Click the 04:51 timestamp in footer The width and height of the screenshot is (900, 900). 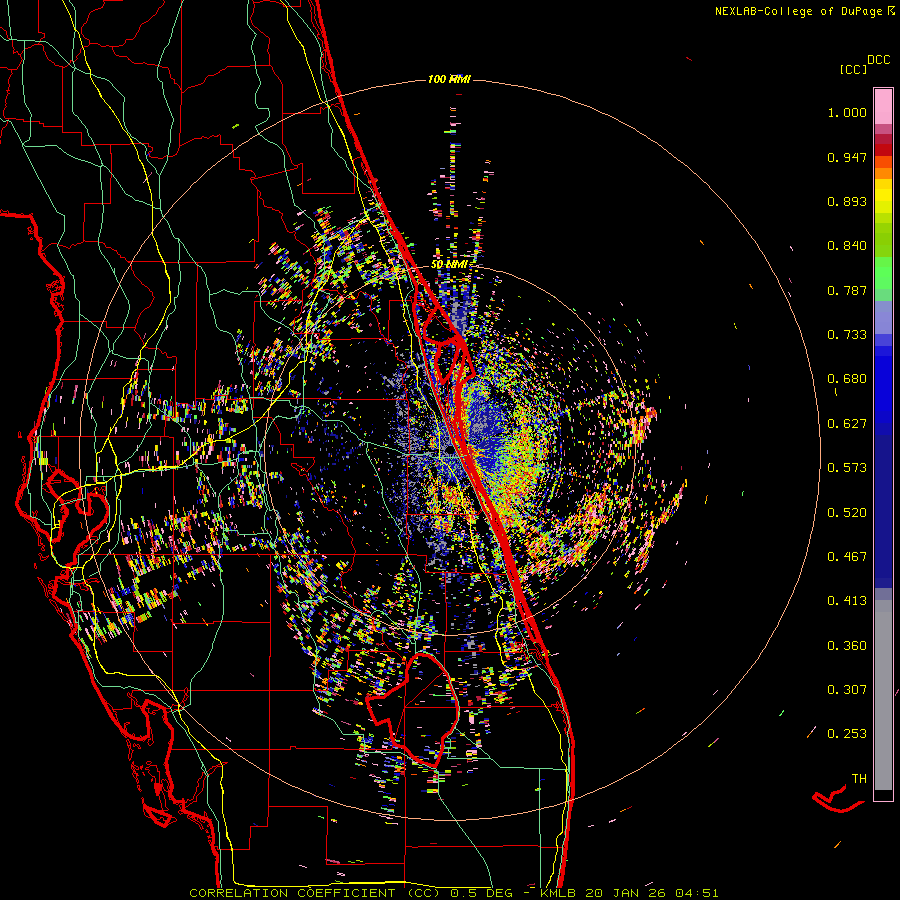pos(696,893)
